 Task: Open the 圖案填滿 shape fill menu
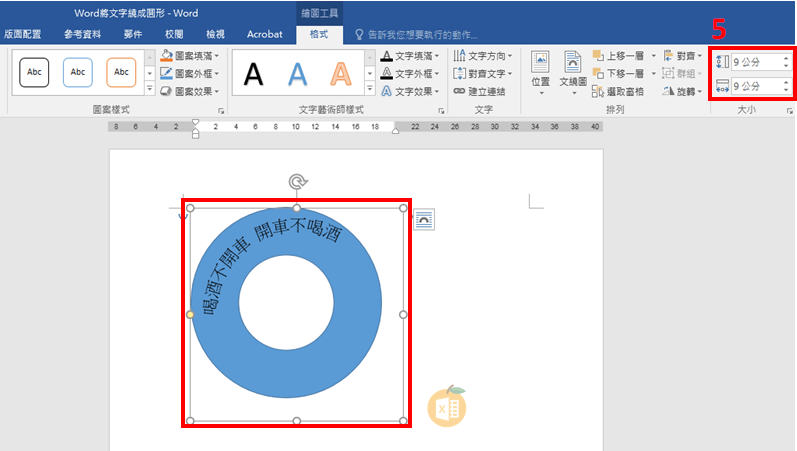189,56
